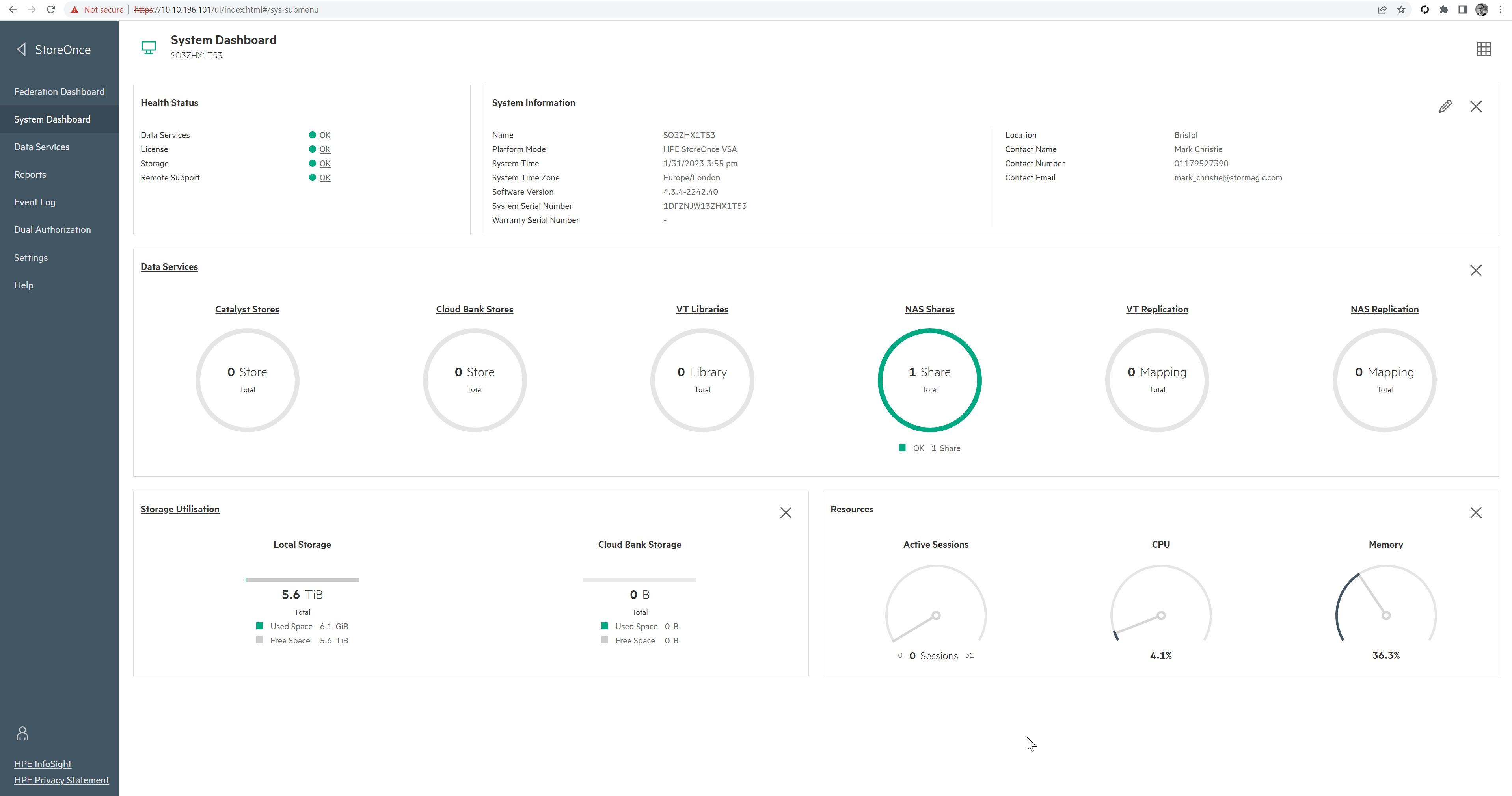
Task: Open the user profile icon in the sidebar
Action: [x=22, y=733]
